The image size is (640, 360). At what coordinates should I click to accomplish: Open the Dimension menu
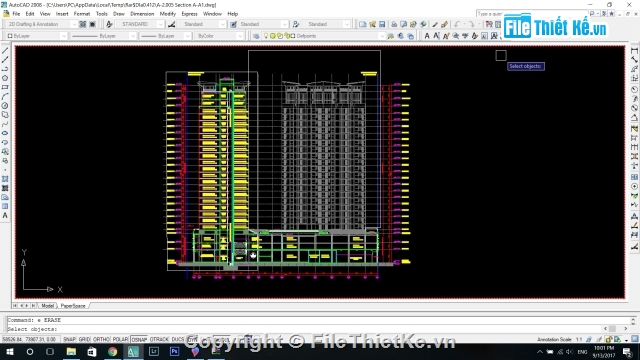click(x=142, y=14)
